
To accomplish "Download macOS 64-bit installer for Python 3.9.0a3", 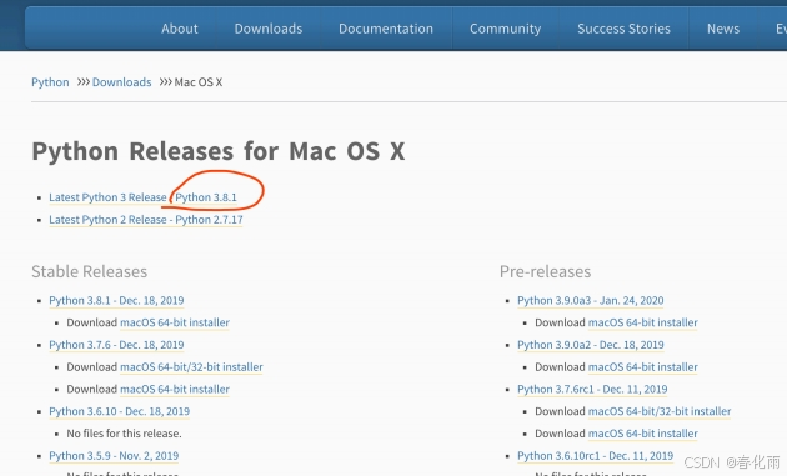I will [642, 323].
